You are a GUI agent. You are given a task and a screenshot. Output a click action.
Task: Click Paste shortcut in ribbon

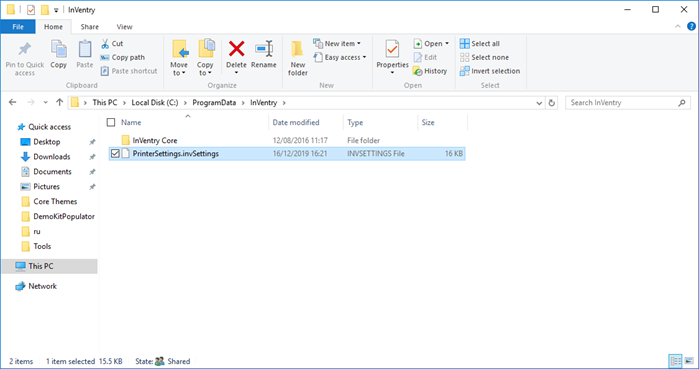click(129, 71)
